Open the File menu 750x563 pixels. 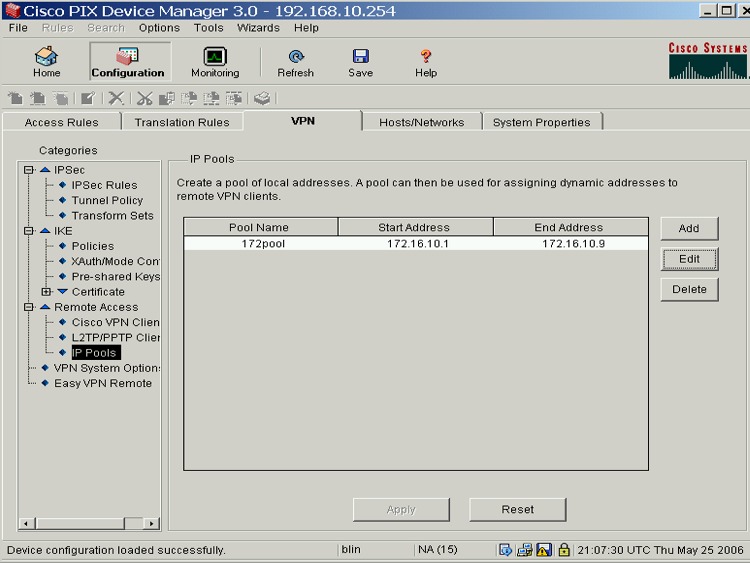pyautogui.click(x=18, y=28)
